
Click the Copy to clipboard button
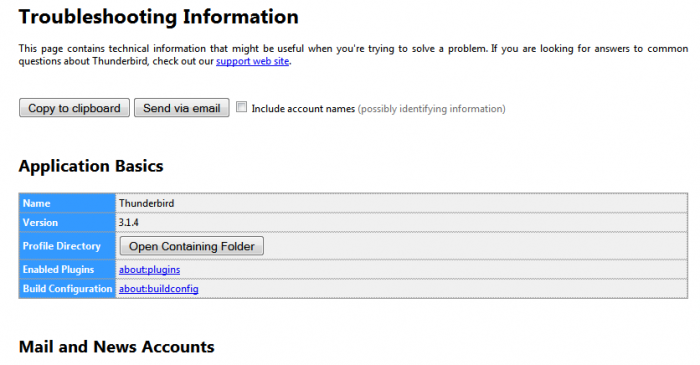[x=74, y=108]
